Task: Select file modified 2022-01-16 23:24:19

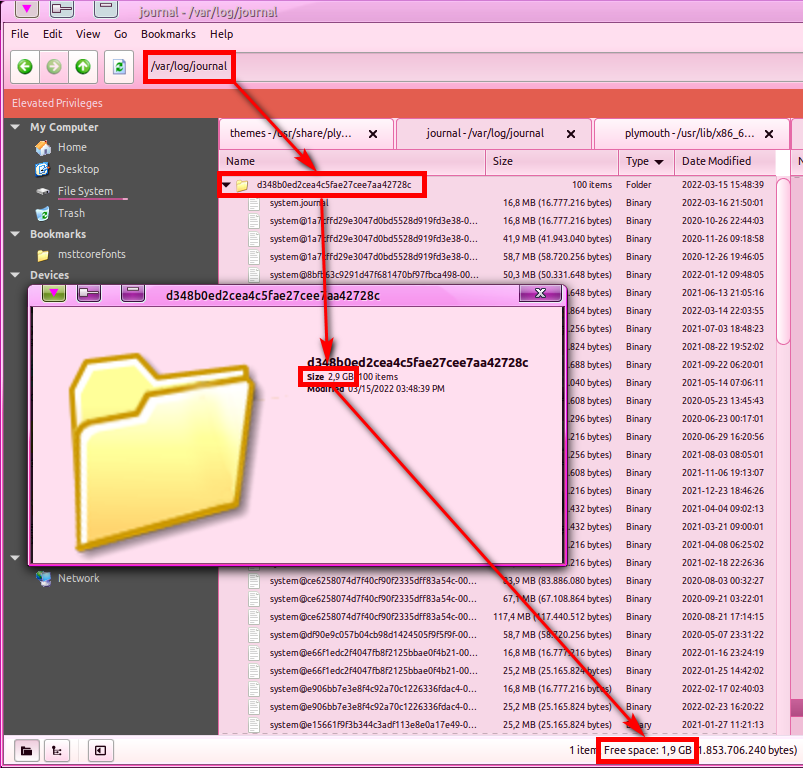Action: click(x=498, y=653)
